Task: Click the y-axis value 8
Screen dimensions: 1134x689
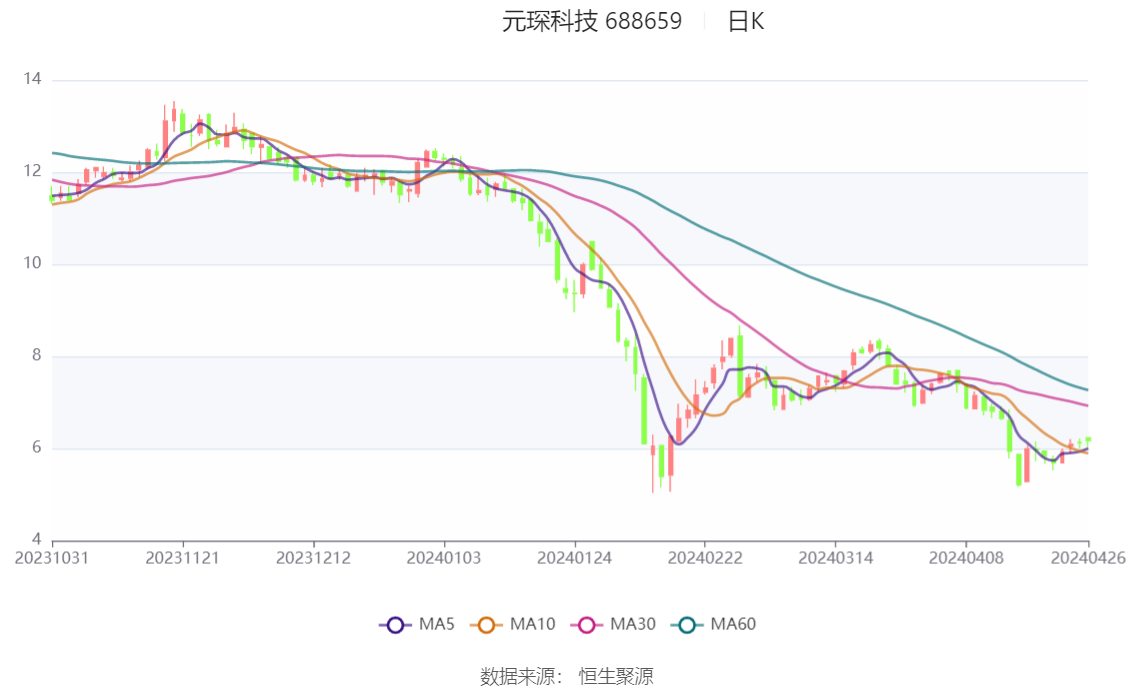Action: pos(36,355)
